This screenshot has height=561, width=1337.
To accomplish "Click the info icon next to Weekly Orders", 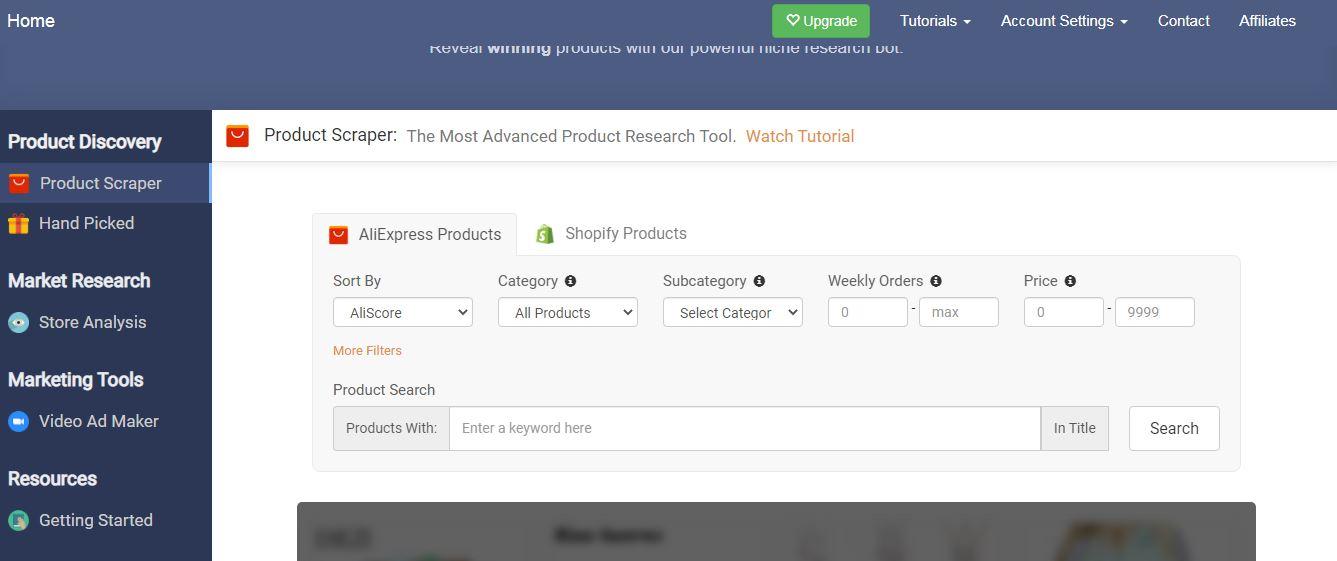I will click(x=935, y=281).
